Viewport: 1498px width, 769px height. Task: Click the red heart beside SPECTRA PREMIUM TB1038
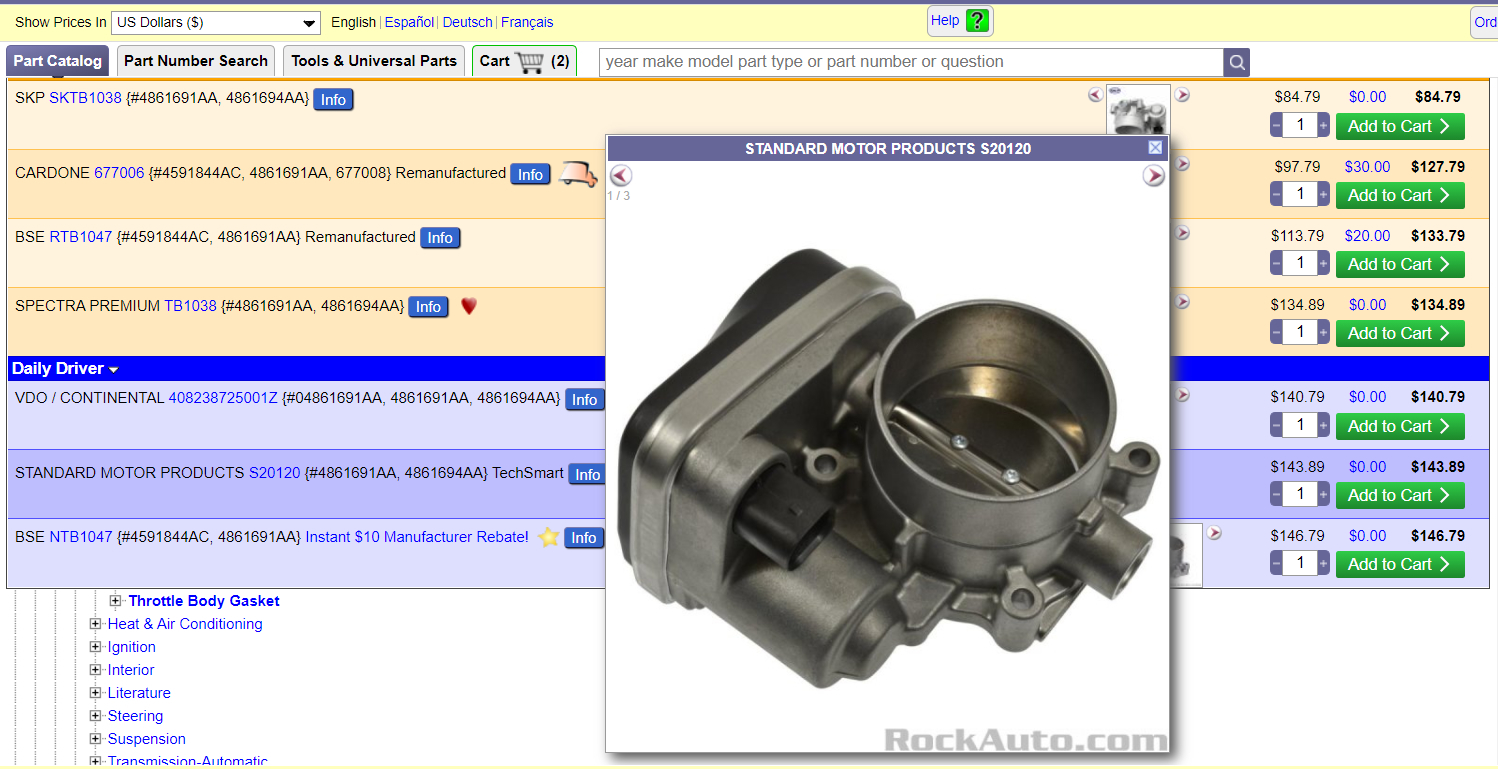tap(468, 307)
